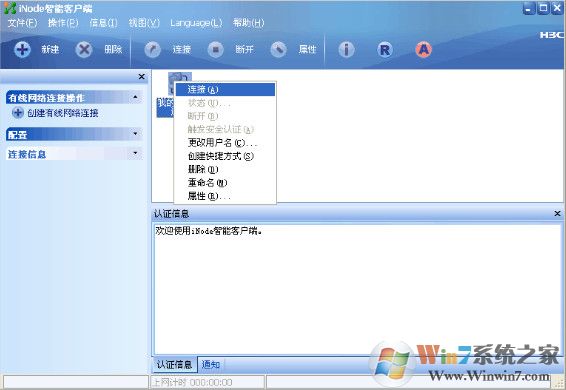Choose 属性(R) in context menu
This screenshot has width=566, height=390.
tap(225, 196)
